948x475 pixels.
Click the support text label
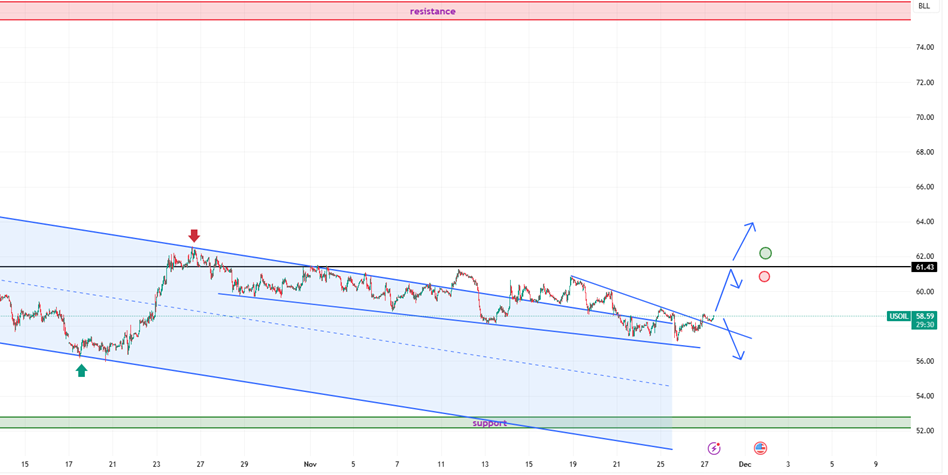[x=490, y=423]
